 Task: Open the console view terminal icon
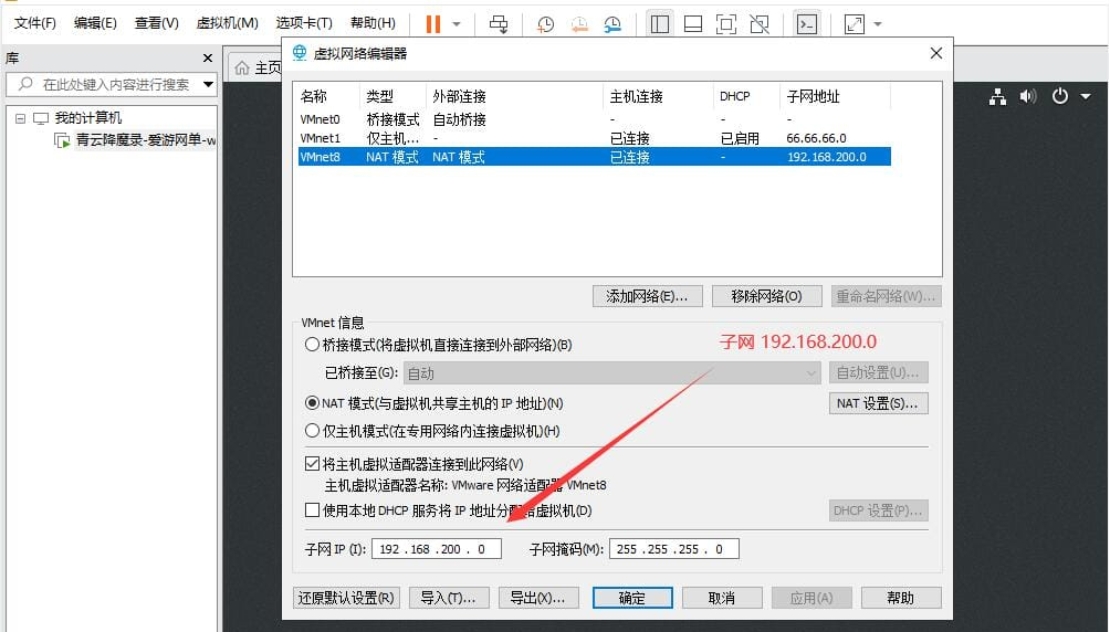[807, 24]
